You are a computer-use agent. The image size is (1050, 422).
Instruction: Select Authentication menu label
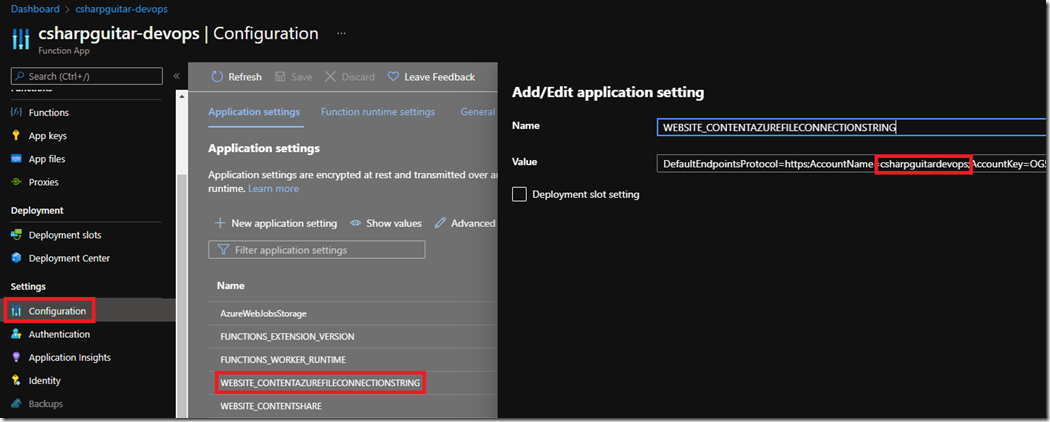pos(59,334)
